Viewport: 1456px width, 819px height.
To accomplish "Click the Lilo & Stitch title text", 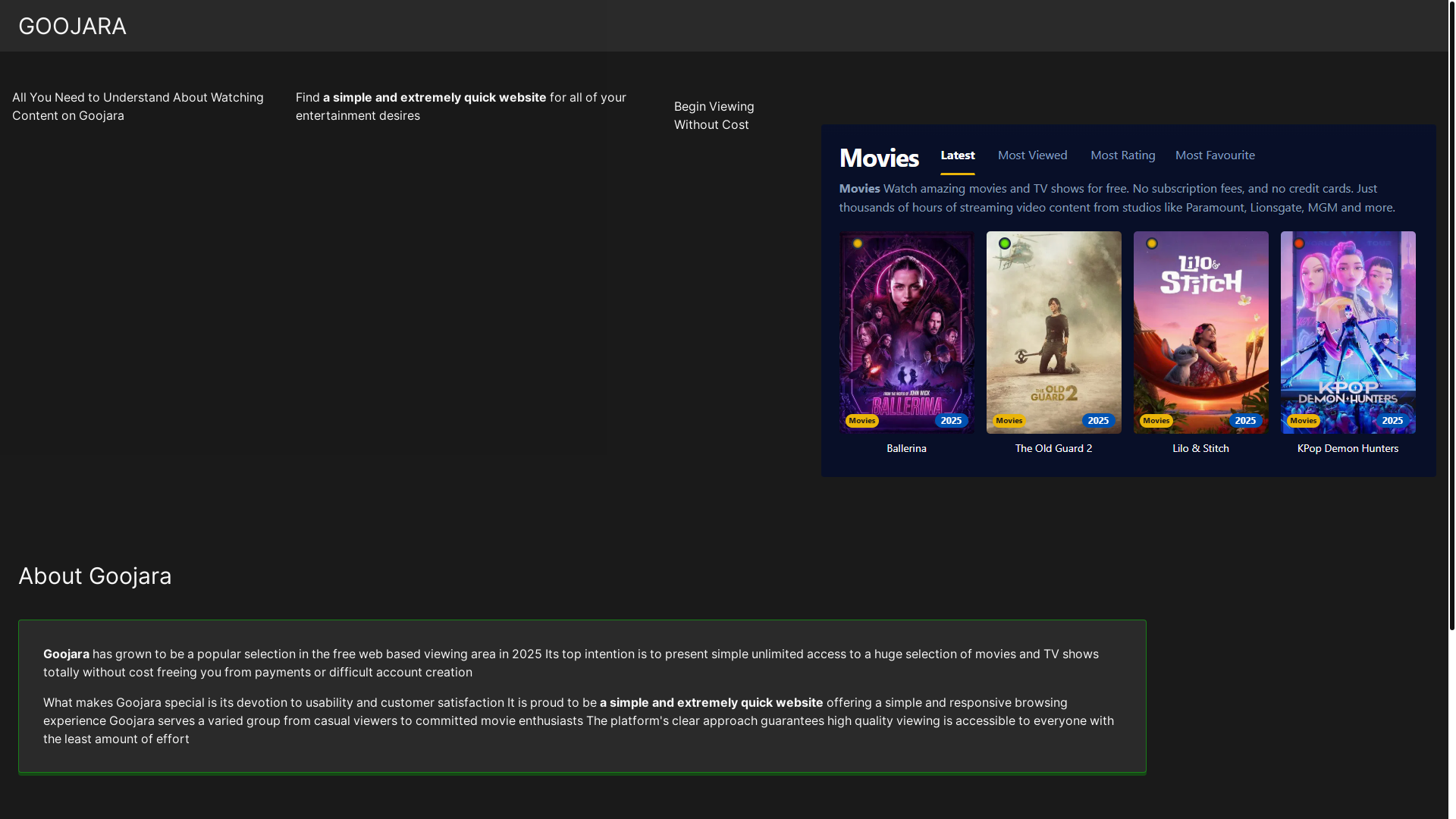I will (1200, 448).
